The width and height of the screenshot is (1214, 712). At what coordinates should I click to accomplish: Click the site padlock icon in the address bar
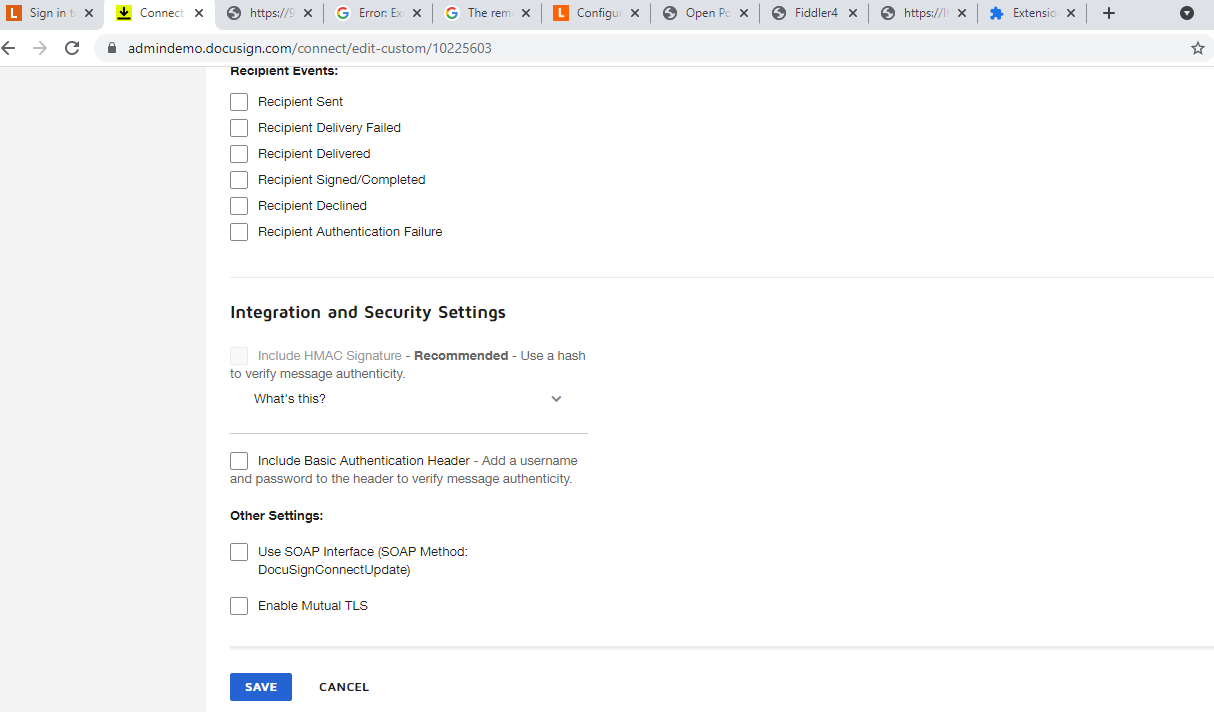(x=111, y=48)
